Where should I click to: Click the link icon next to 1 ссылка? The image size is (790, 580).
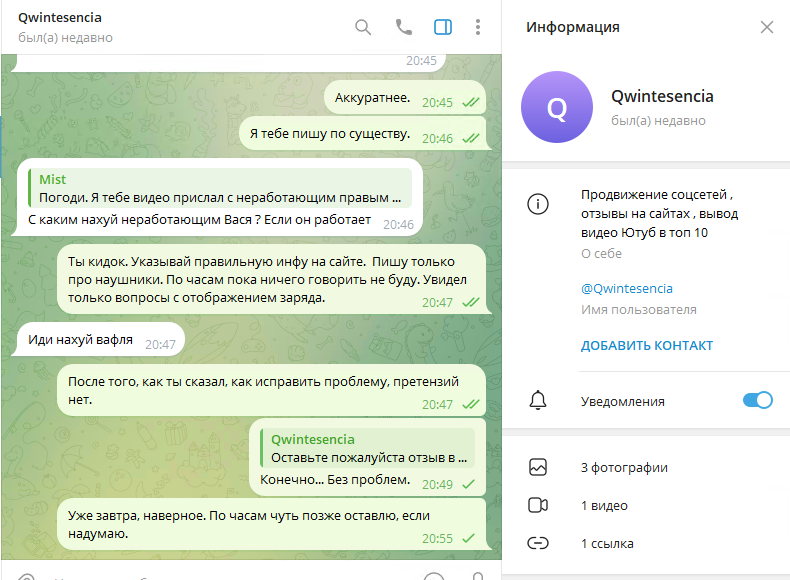coord(538,543)
